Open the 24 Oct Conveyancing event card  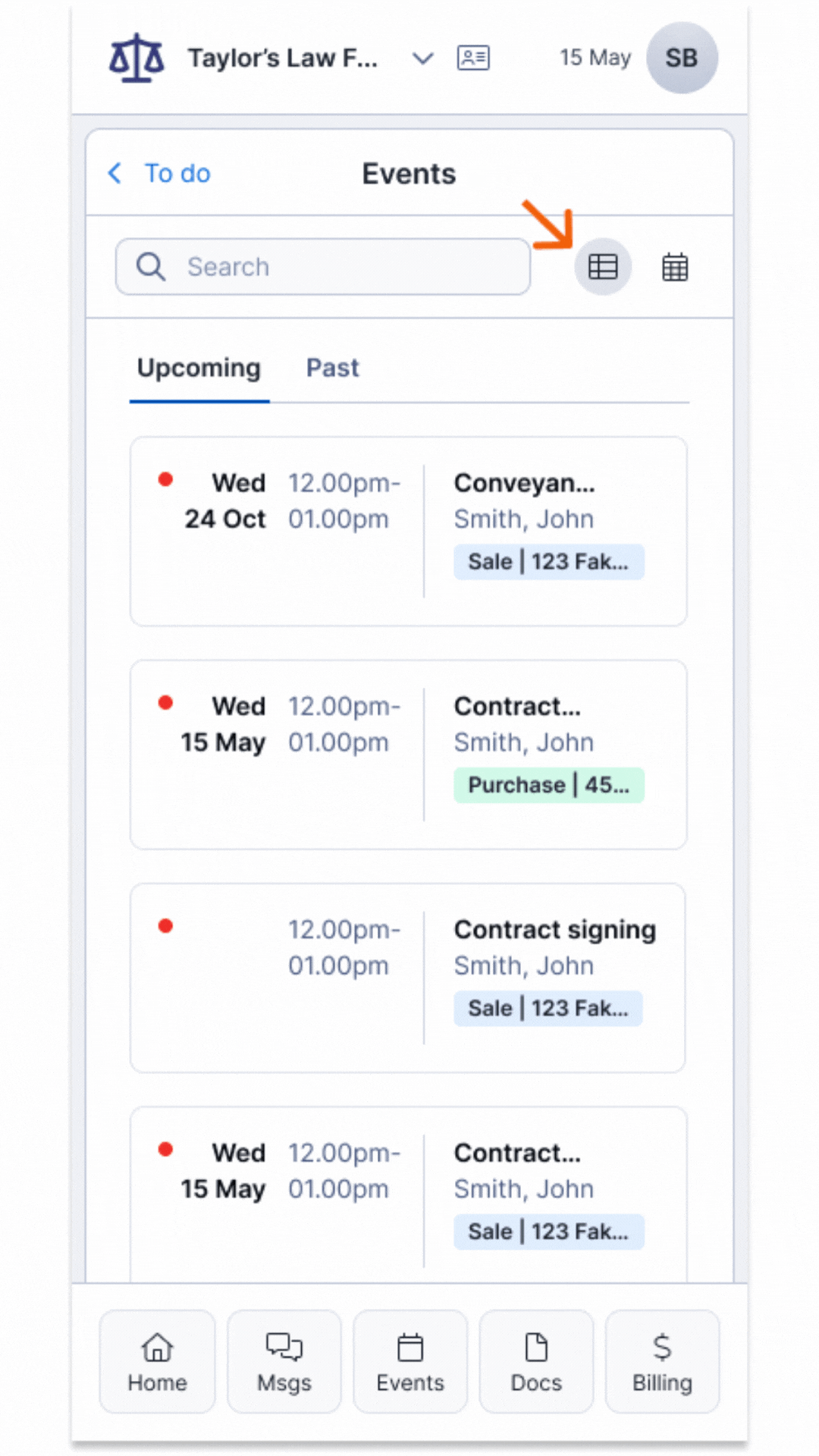pyautogui.click(x=408, y=531)
